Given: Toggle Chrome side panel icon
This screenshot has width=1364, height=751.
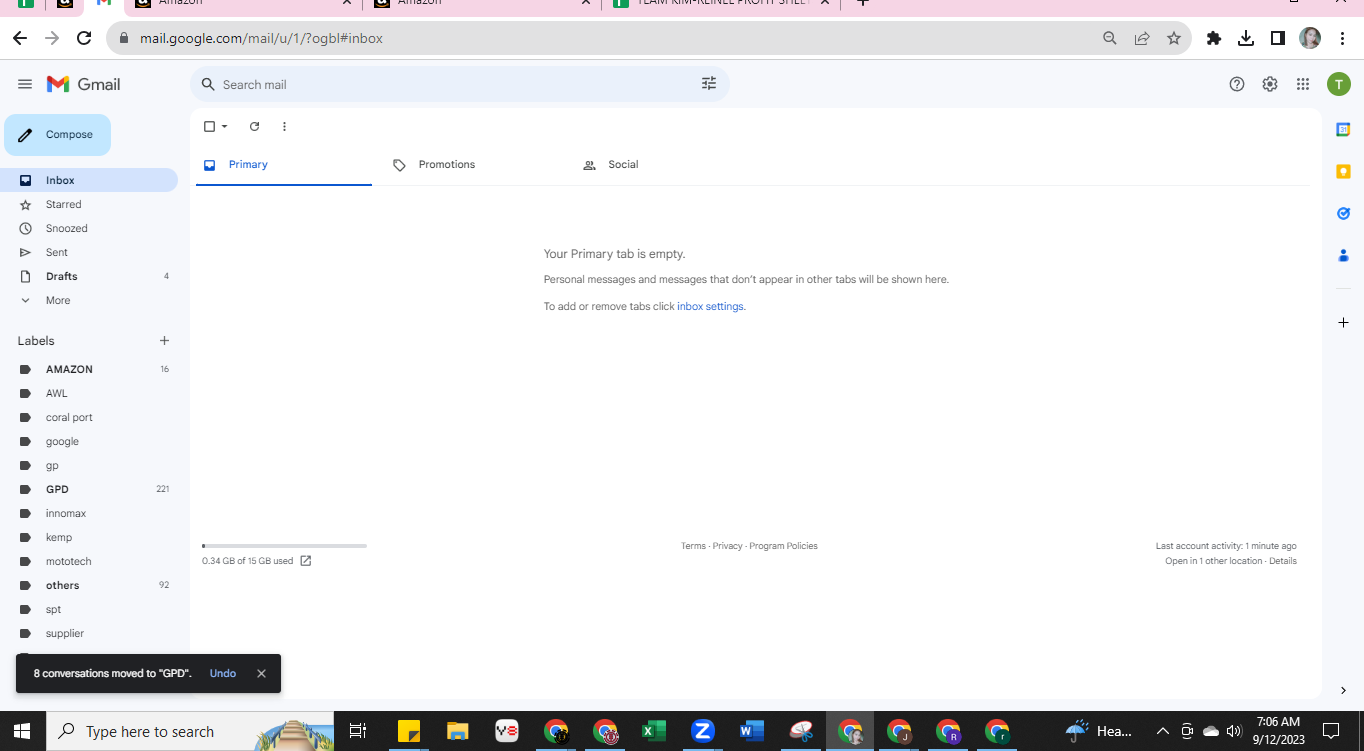Looking at the screenshot, I should coord(1278,38).
